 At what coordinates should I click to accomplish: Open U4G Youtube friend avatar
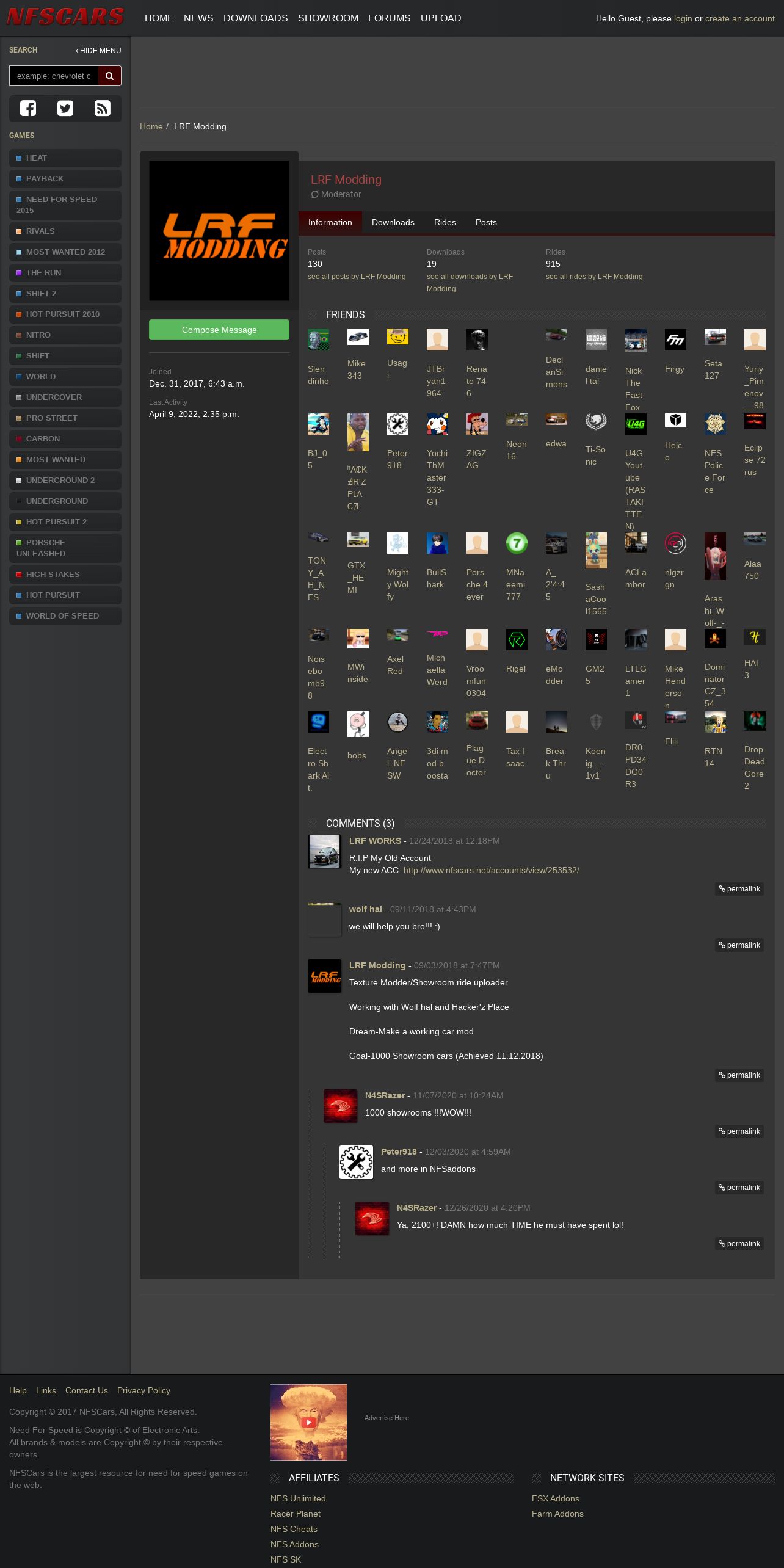(636, 424)
